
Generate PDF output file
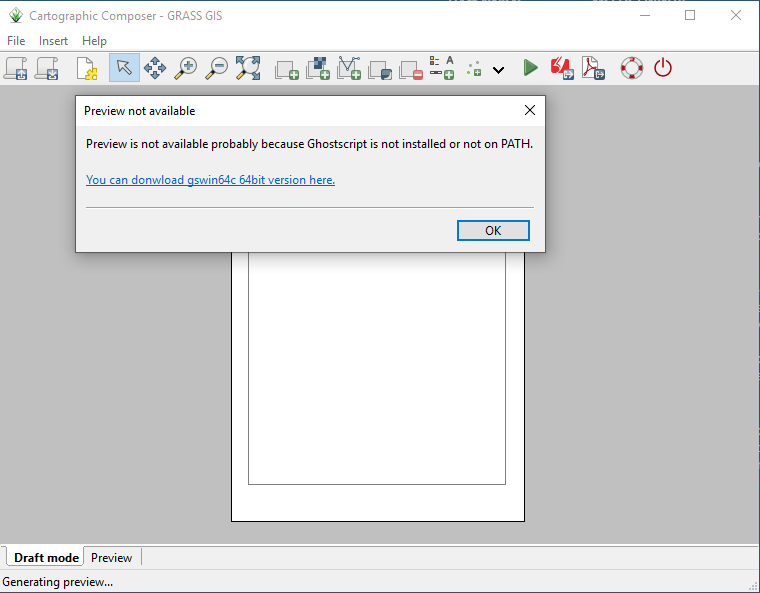pyautogui.click(x=593, y=68)
